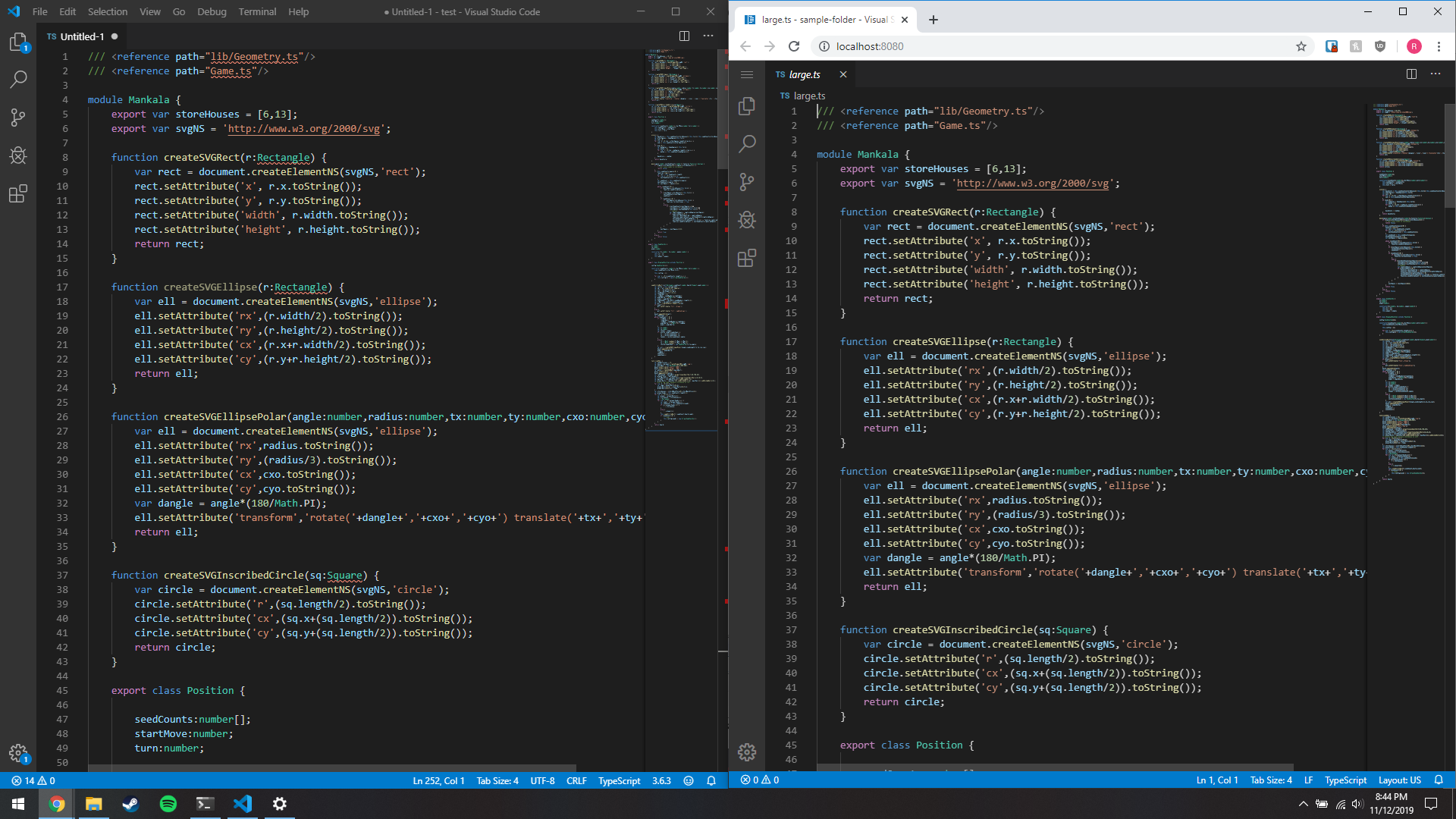Image resolution: width=1456 pixels, height=819 pixels.
Task: Change CRLF line ending in status bar
Action: (x=576, y=780)
